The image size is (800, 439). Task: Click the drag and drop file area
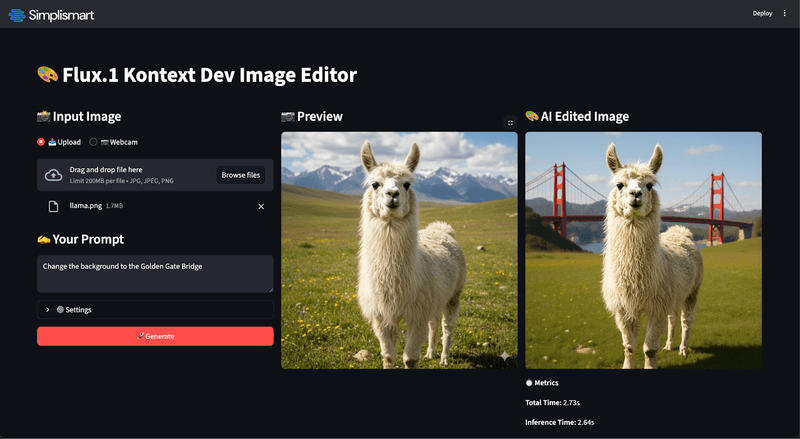click(155, 175)
